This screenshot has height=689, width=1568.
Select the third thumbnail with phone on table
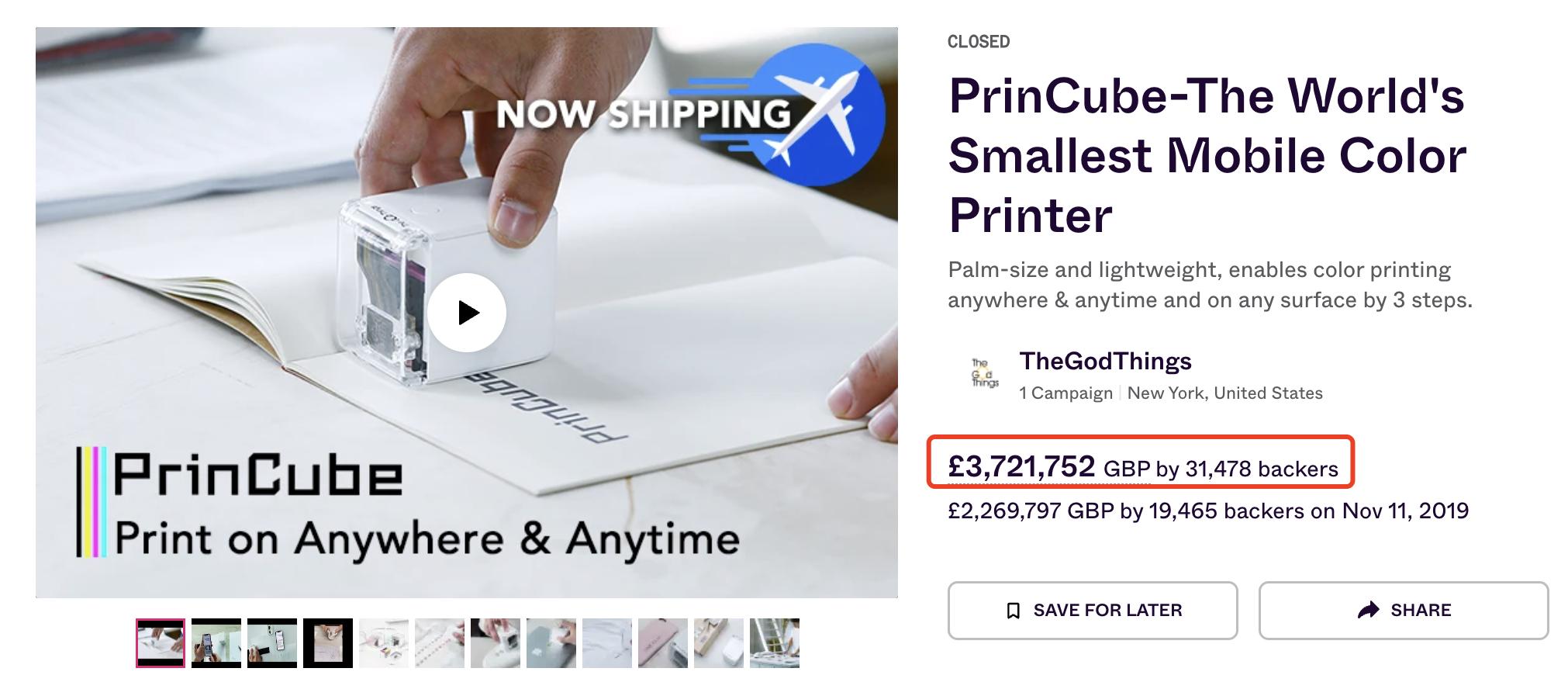pyautogui.click(x=272, y=643)
